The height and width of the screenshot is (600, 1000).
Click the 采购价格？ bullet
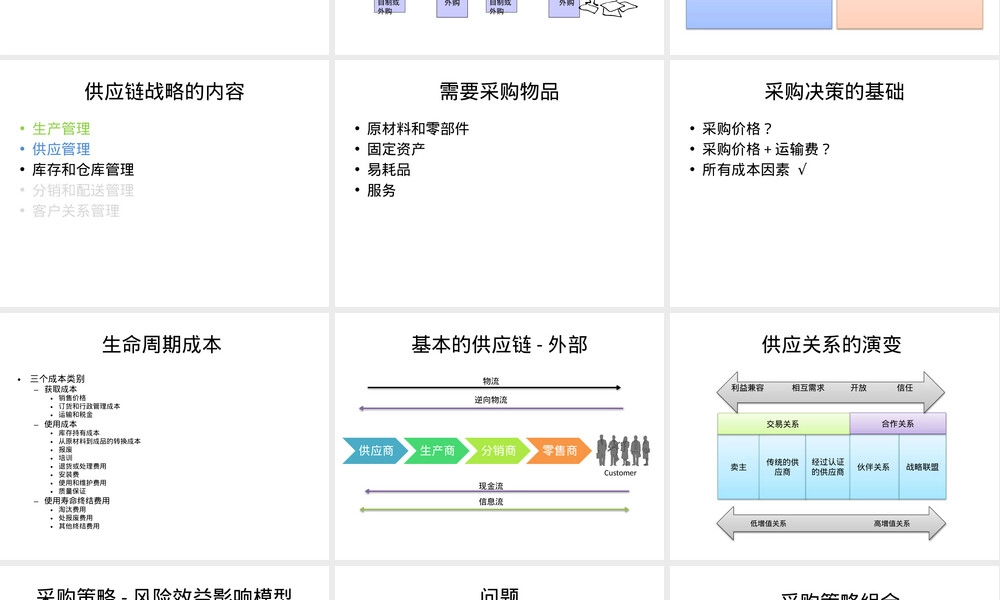coord(737,129)
